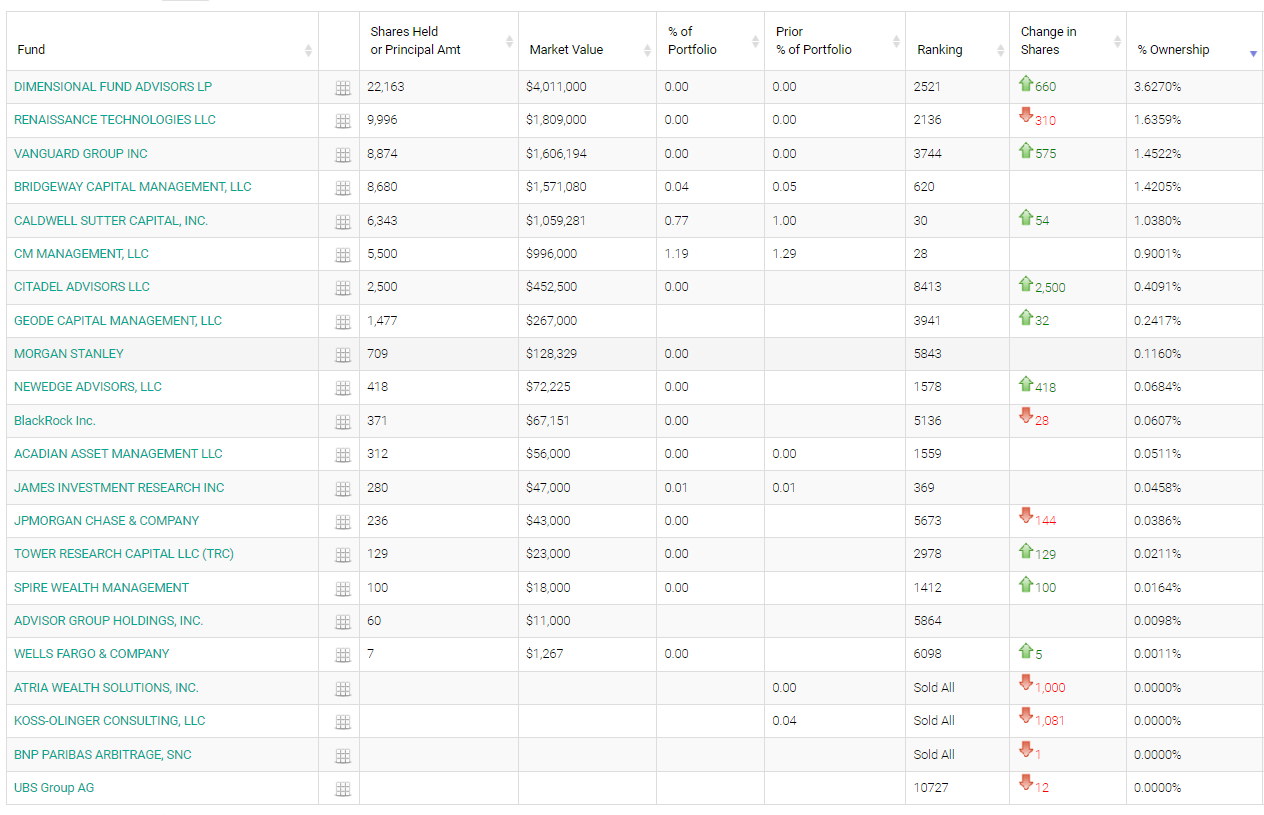
Task: Open grid icon for Atria Wealth Solutions row
Action: 343,689
